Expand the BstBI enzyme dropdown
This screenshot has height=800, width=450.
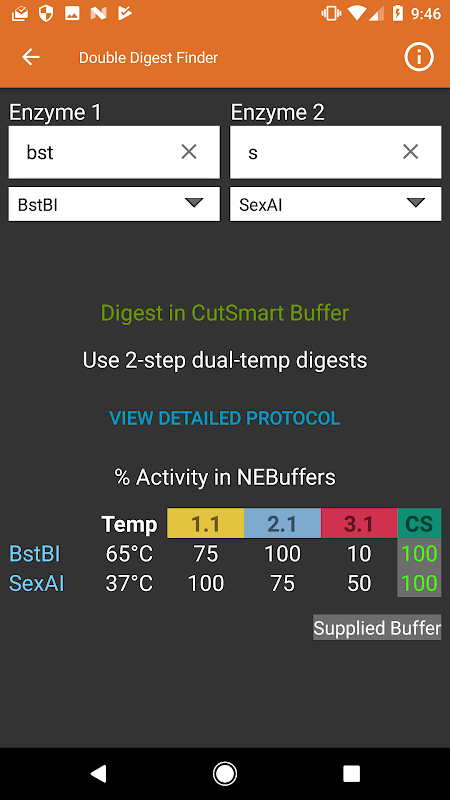[114, 204]
